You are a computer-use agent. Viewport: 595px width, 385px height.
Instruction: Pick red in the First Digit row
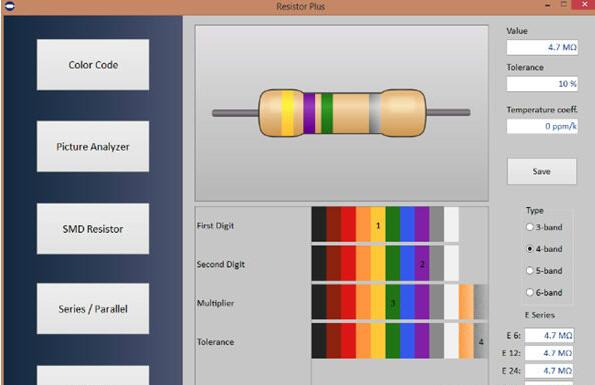click(x=348, y=224)
